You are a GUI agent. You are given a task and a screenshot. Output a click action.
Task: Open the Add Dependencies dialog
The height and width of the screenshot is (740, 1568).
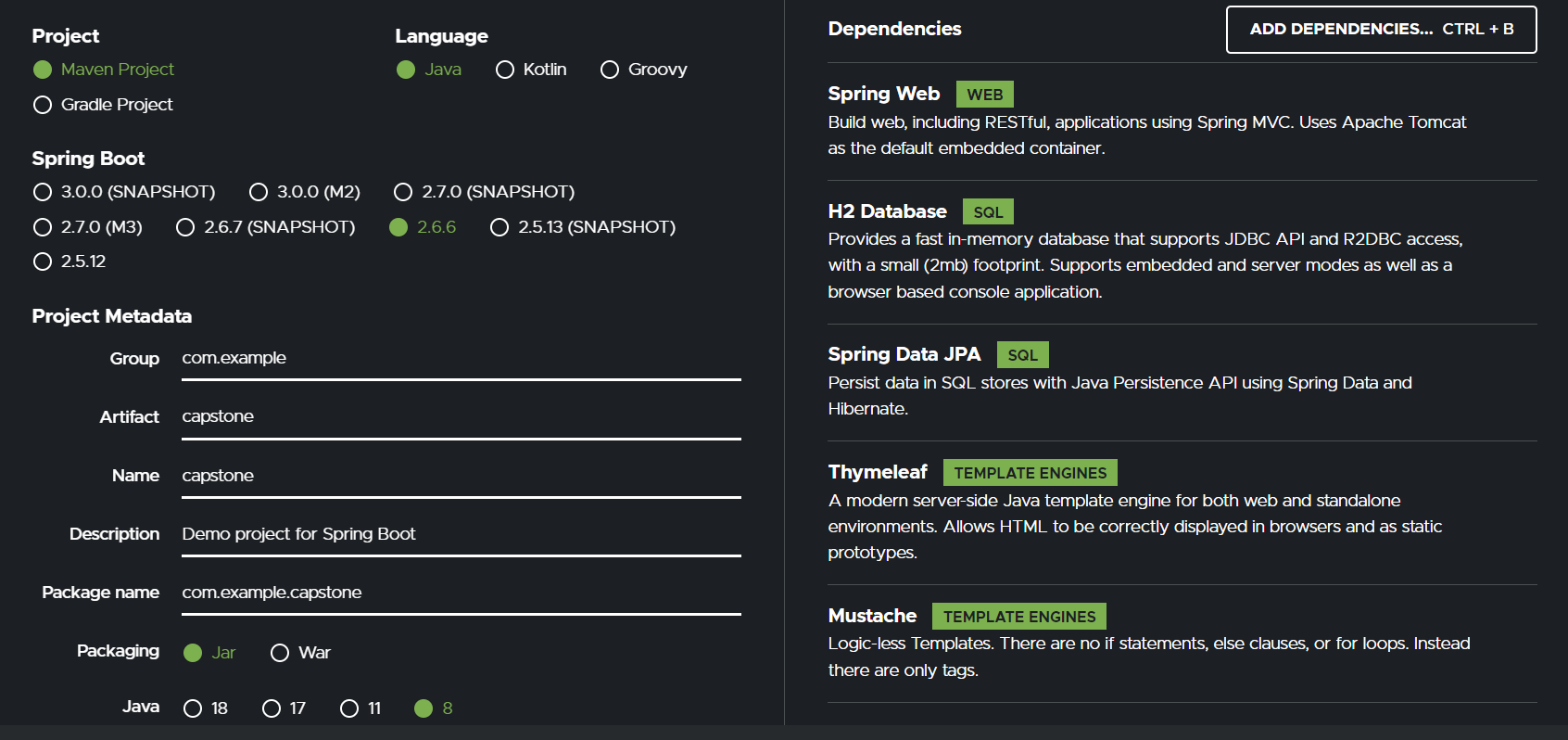point(1381,30)
